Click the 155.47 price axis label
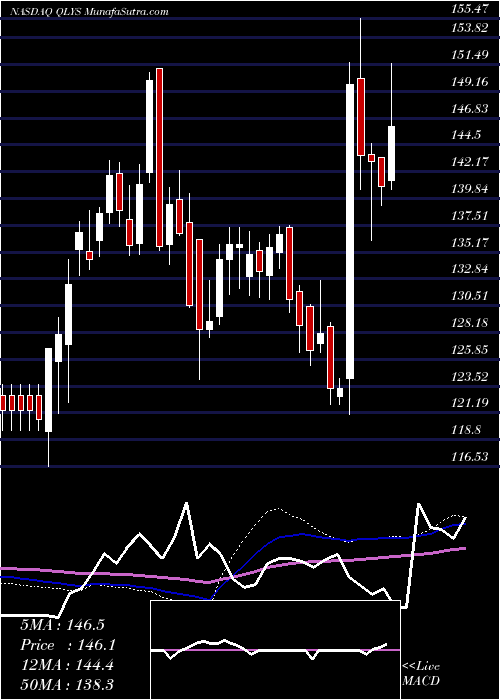 click(x=468, y=8)
